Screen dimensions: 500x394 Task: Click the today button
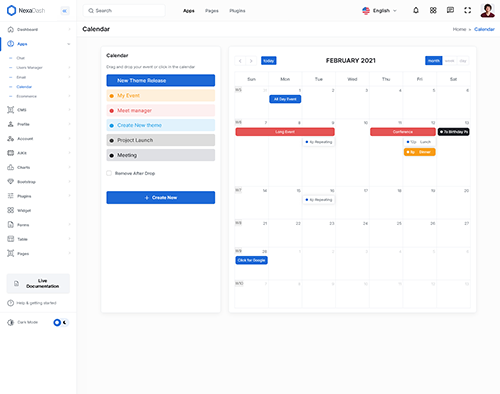[269, 61]
